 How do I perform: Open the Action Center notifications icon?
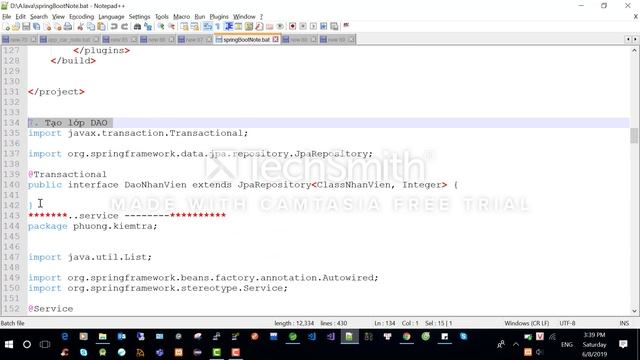pyautogui.click(x=623, y=344)
